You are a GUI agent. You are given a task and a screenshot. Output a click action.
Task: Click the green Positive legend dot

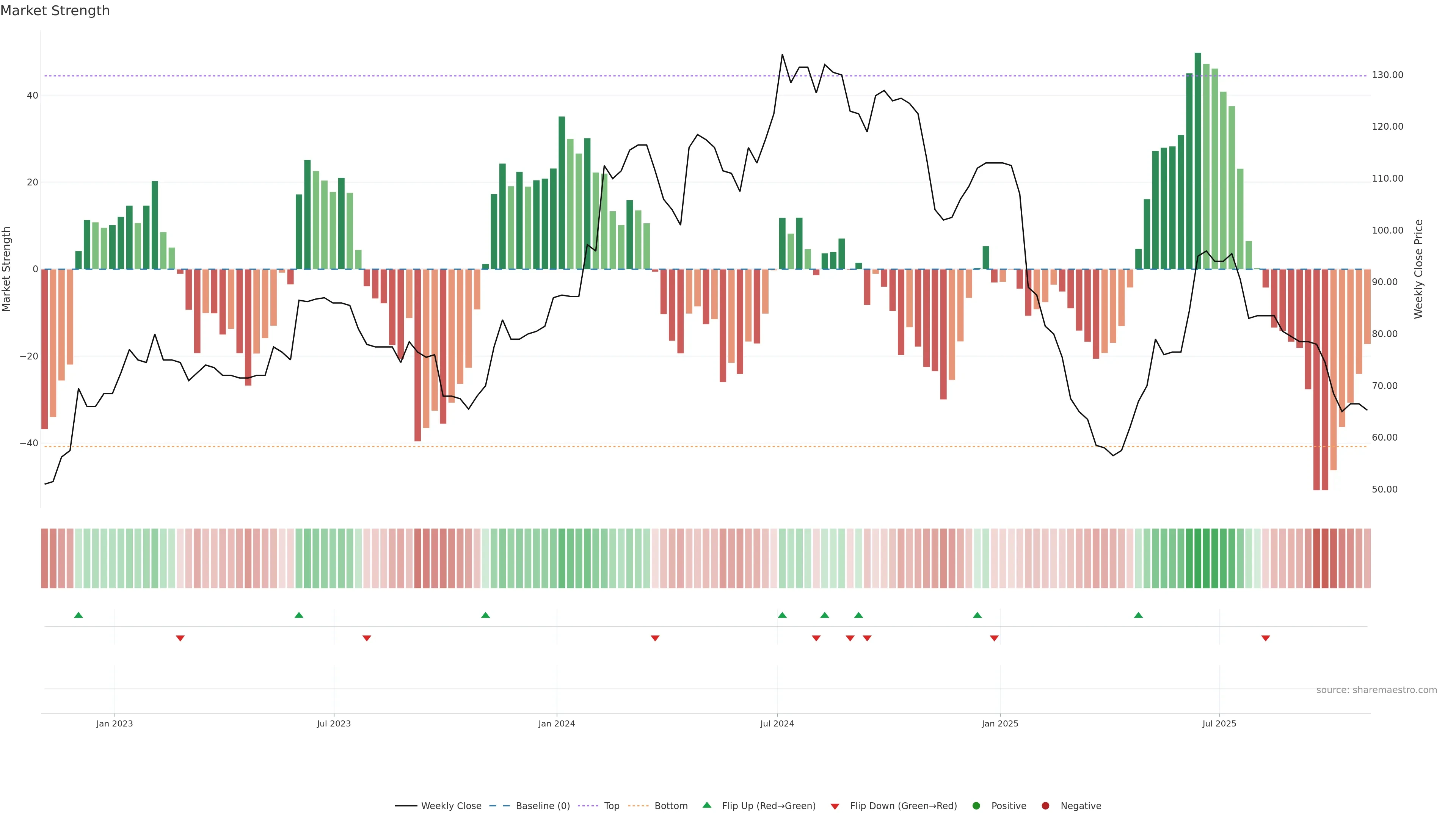[x=976, y=806]
